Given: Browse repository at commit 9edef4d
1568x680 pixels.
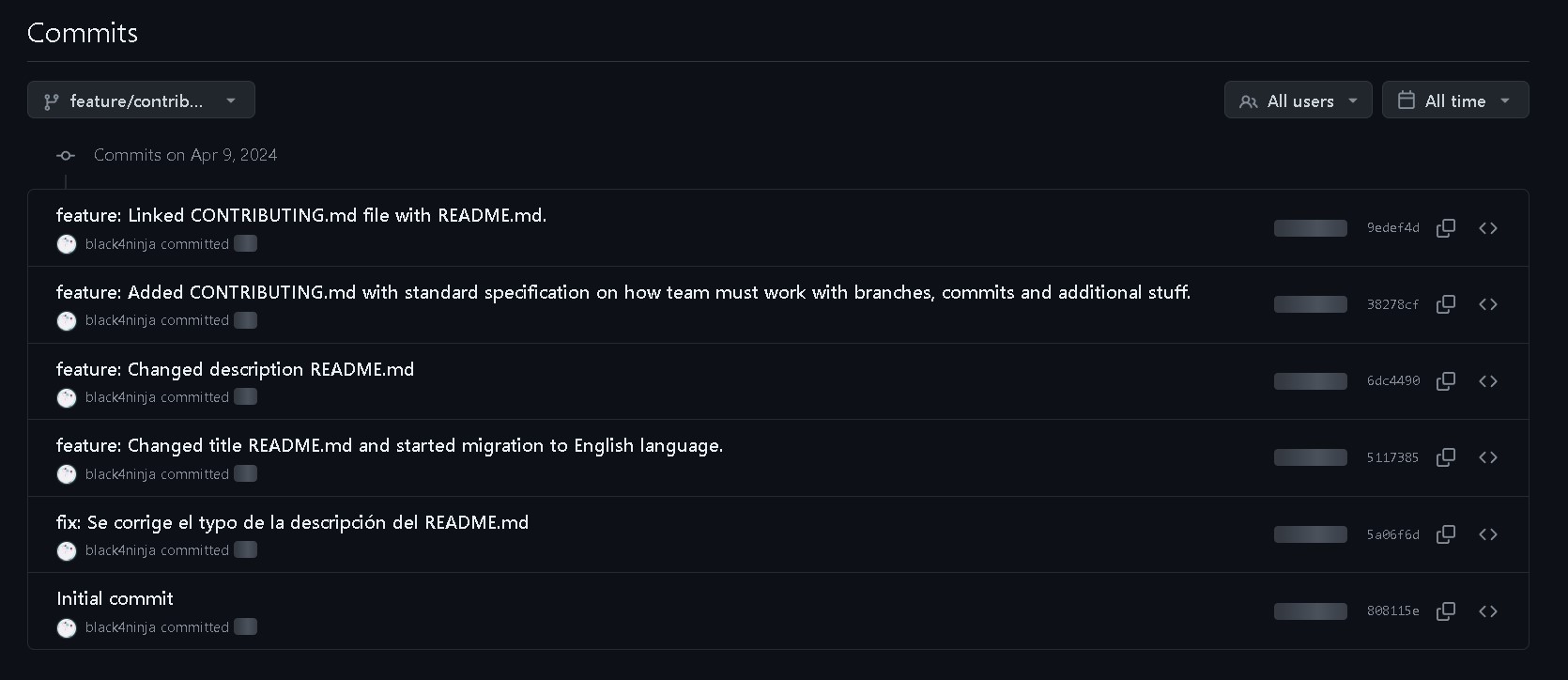Looking at the screenshot, I should 1488,228.
